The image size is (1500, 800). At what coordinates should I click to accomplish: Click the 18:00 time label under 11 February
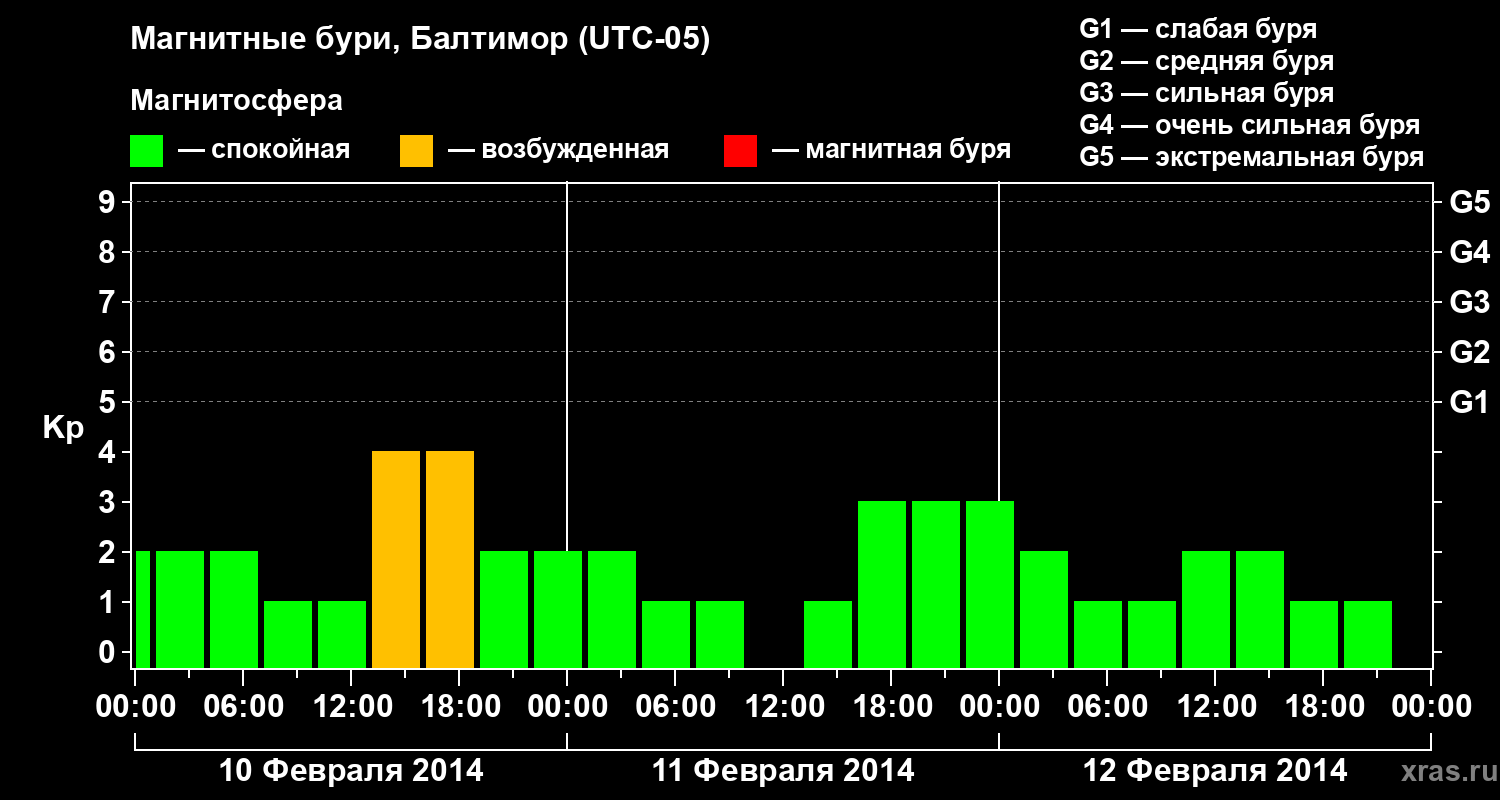click(x=891, y=706)
